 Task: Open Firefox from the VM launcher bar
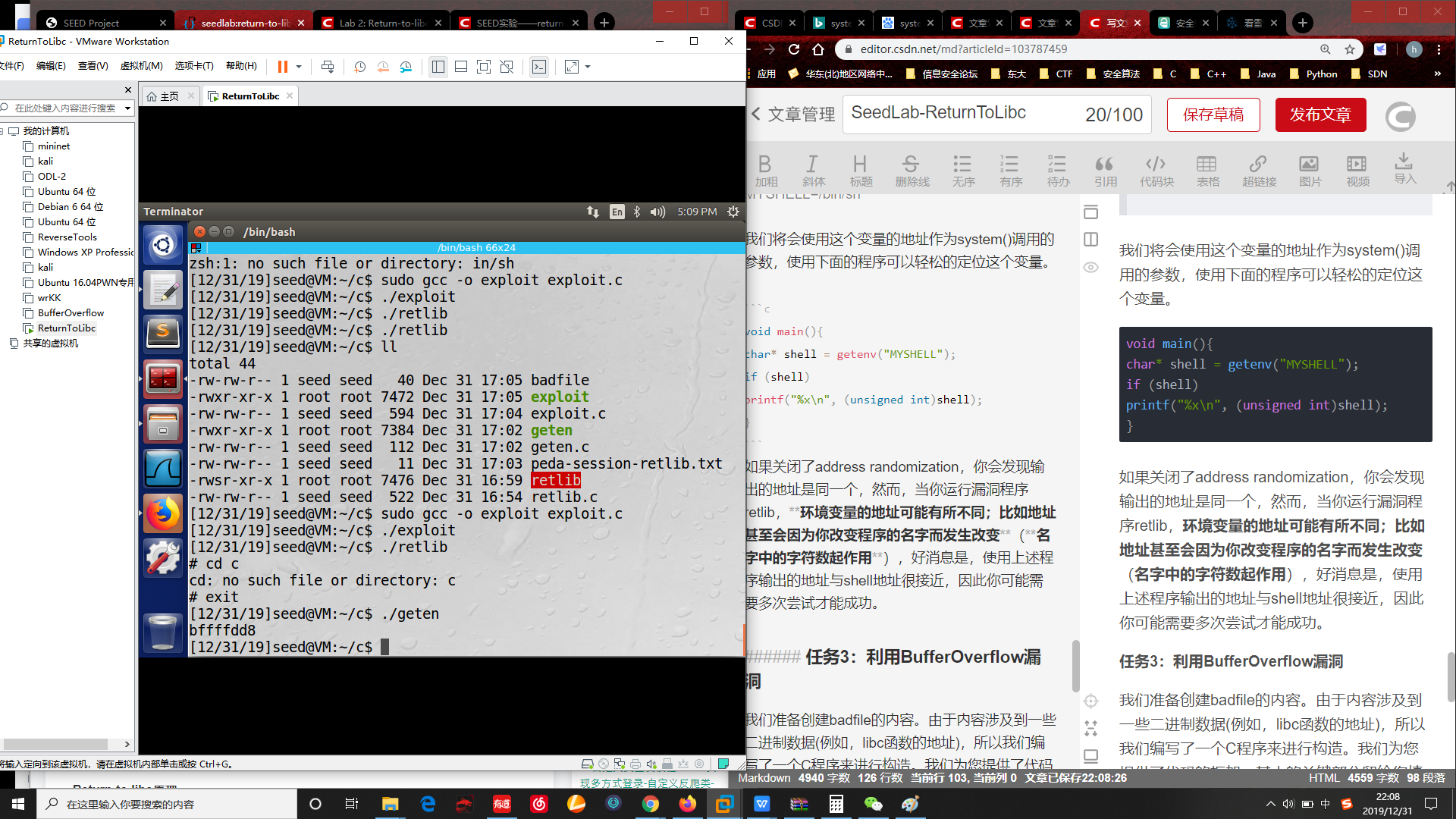[x=163, y=513]
